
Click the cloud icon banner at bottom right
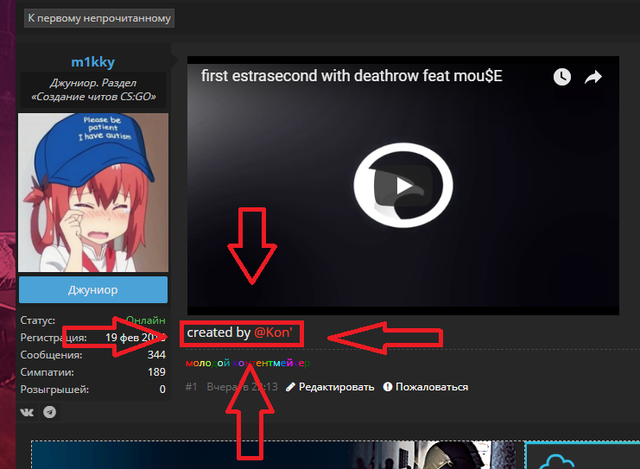(x=582, y=455)
